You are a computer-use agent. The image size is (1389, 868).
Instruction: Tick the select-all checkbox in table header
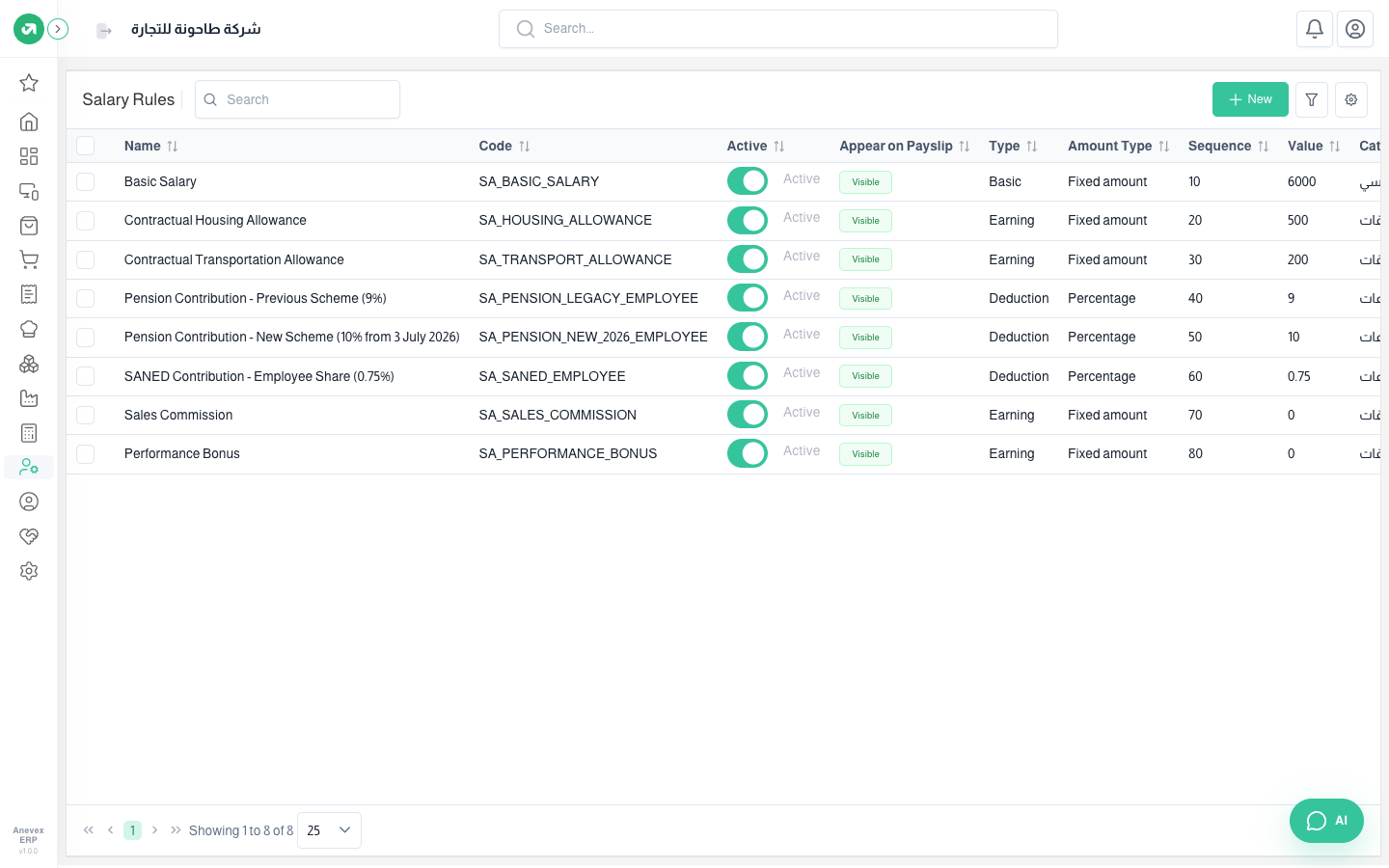coord(86,146)
